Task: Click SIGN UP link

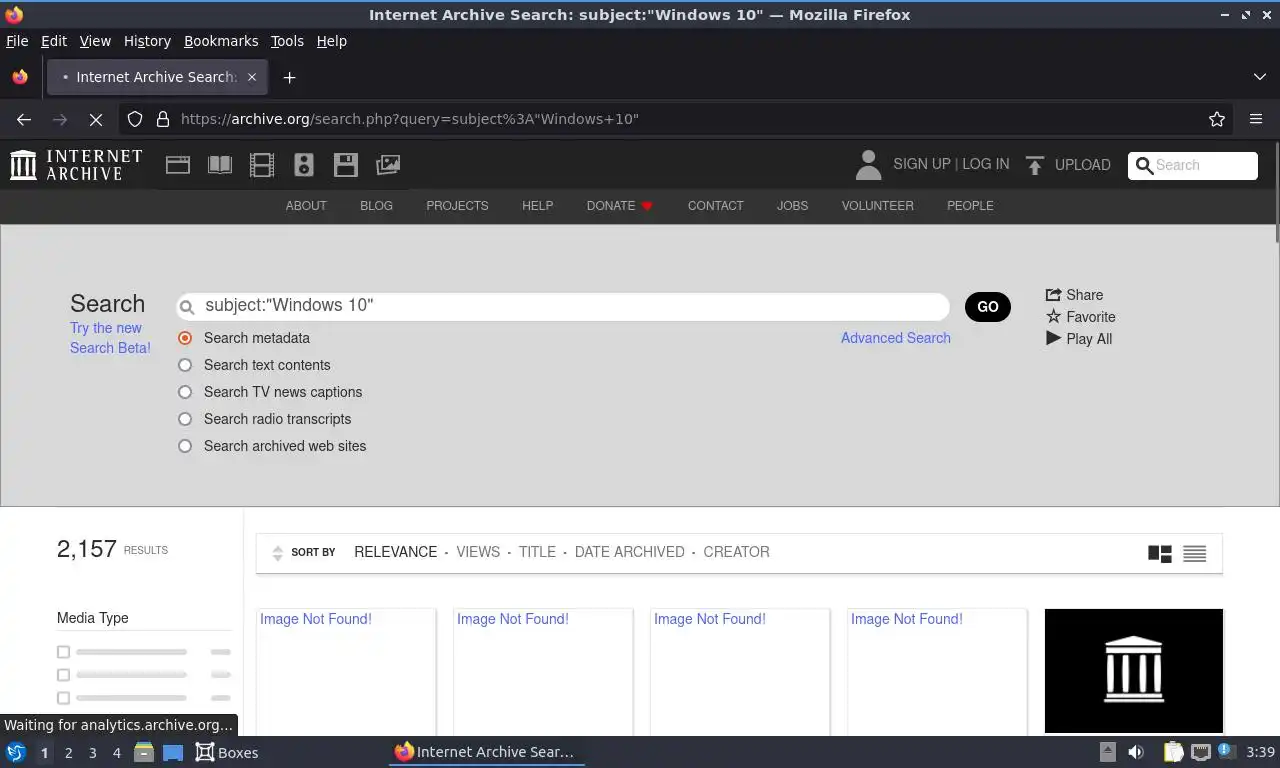Action: (x=922, y=164)
